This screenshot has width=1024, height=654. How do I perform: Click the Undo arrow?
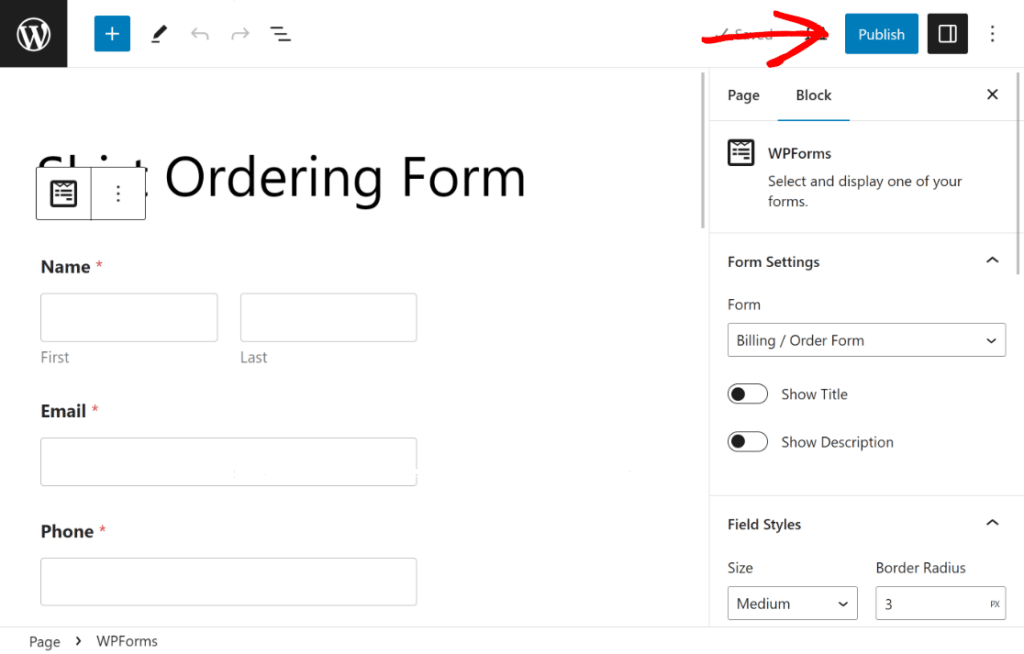pyautogui.click(x=199, y=33)
